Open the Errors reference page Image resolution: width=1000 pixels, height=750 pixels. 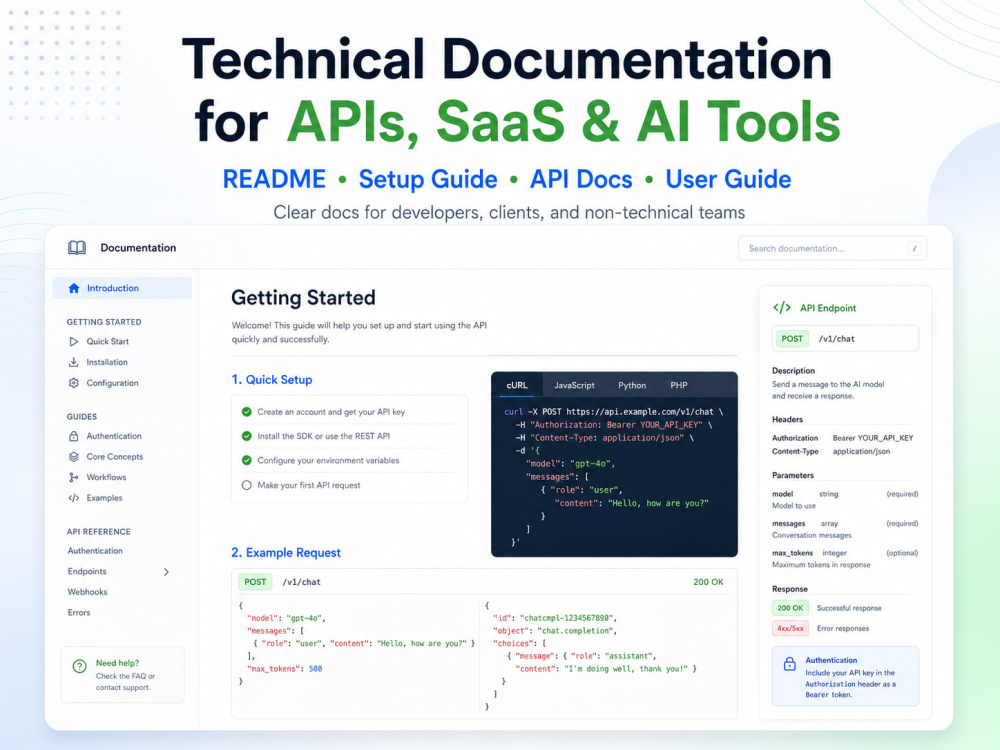coord(79,612)
